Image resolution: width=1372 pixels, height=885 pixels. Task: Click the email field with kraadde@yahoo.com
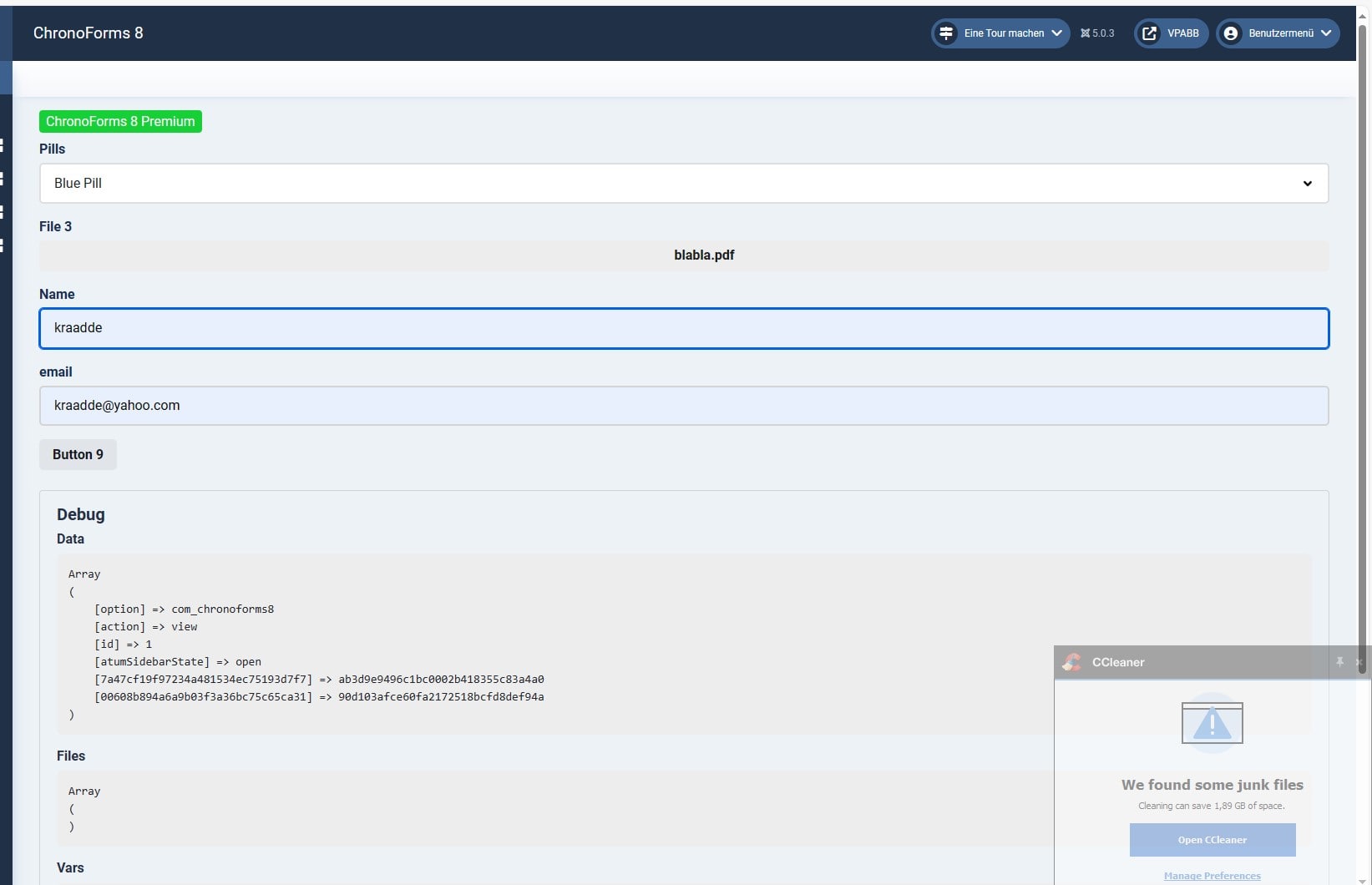point(683,406)
